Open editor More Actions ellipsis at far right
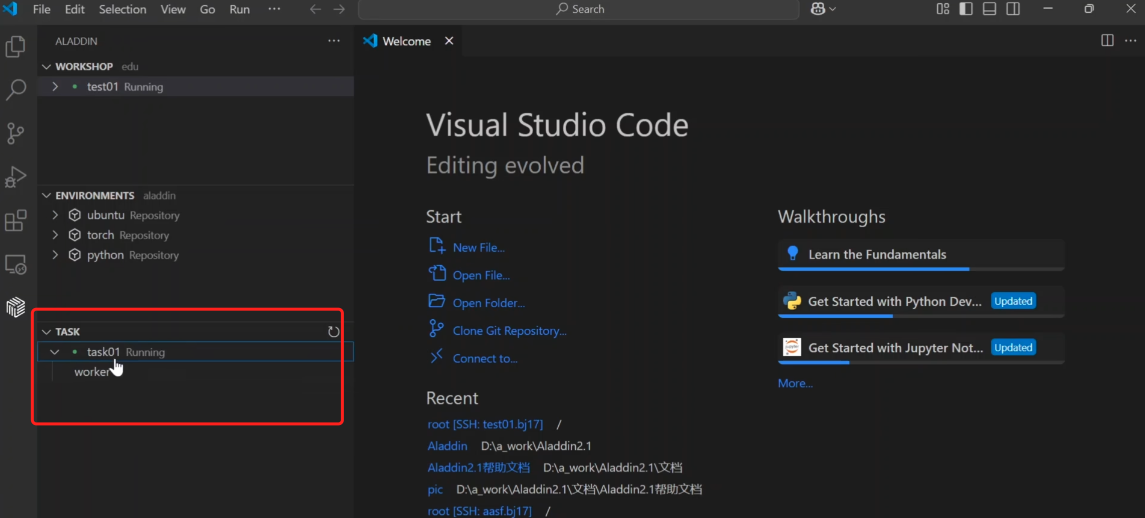The width and height of the screenshot is (1145, 518). [1131, 41]
